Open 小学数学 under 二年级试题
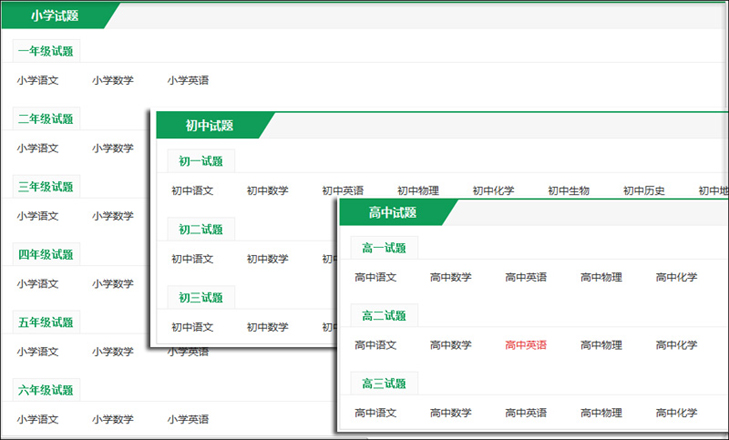Viewport: 729px width, 440px height. (113, 149)
